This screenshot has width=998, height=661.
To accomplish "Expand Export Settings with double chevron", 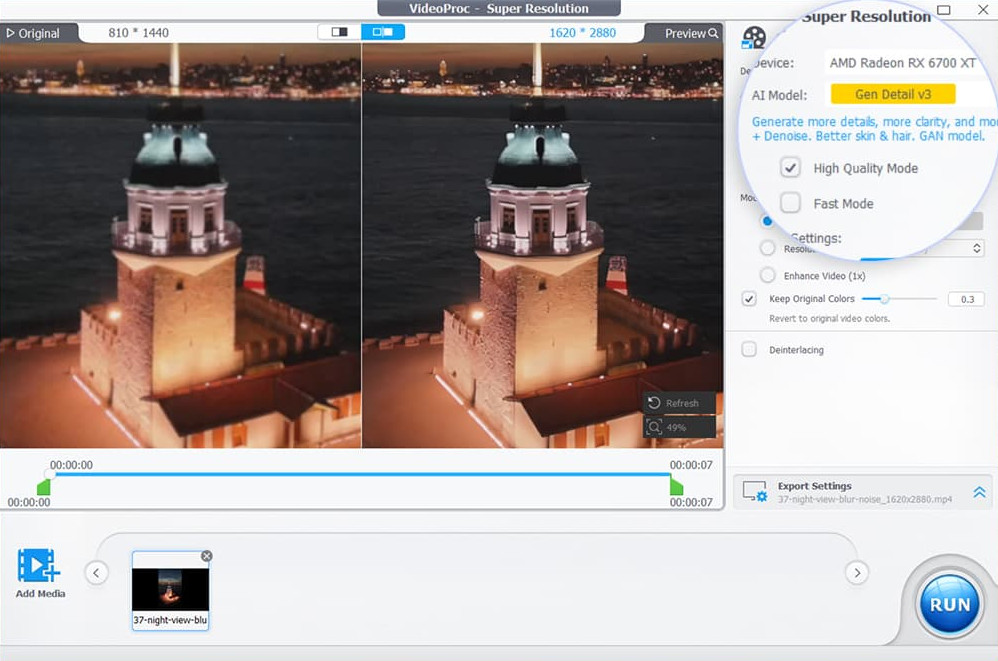I will [979, 492].
